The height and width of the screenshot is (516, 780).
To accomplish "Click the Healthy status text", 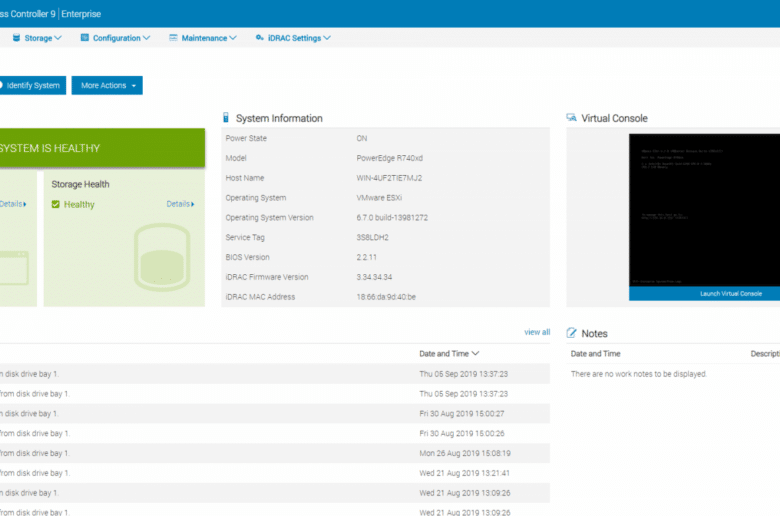I will pyautogui.click(x=79, y=205).
